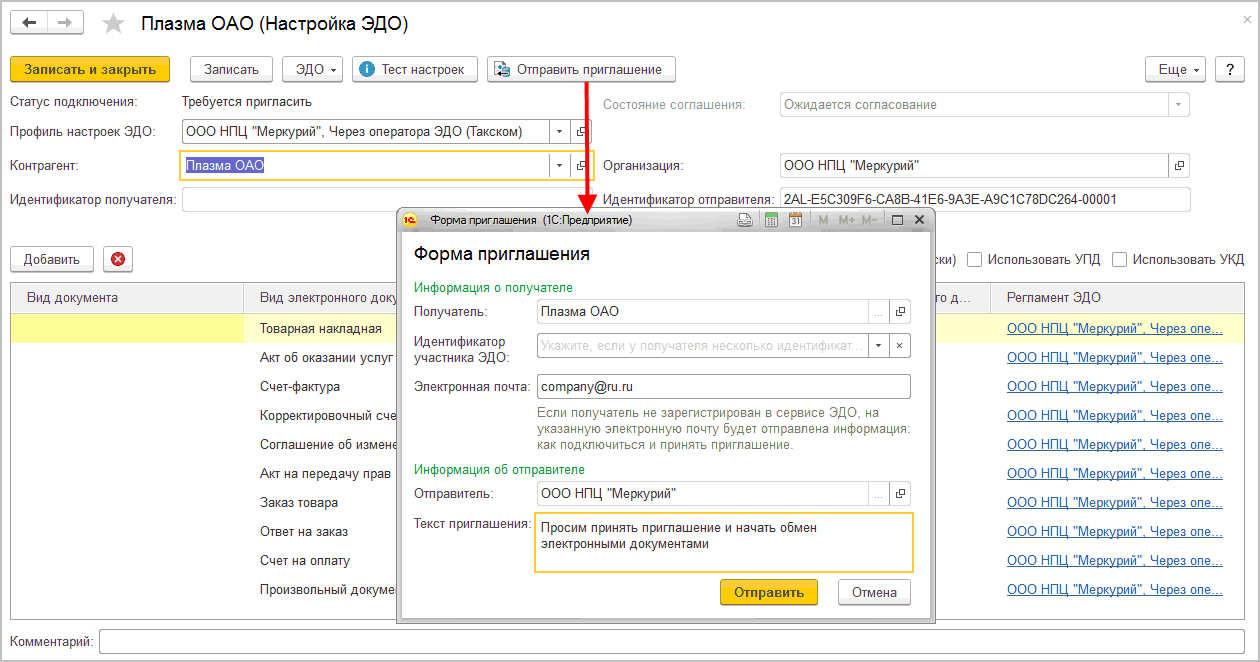
Task: Expand the Контрагент dropdown arrow
Action: (560, 166)
